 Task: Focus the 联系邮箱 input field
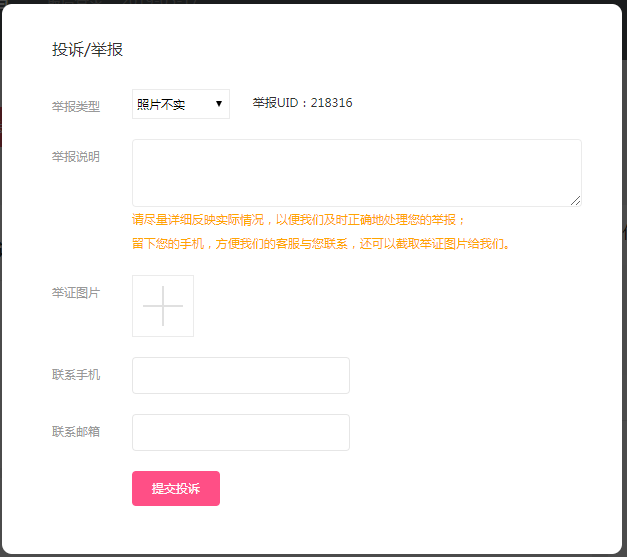pyautogui.click(x=241, y=432)
